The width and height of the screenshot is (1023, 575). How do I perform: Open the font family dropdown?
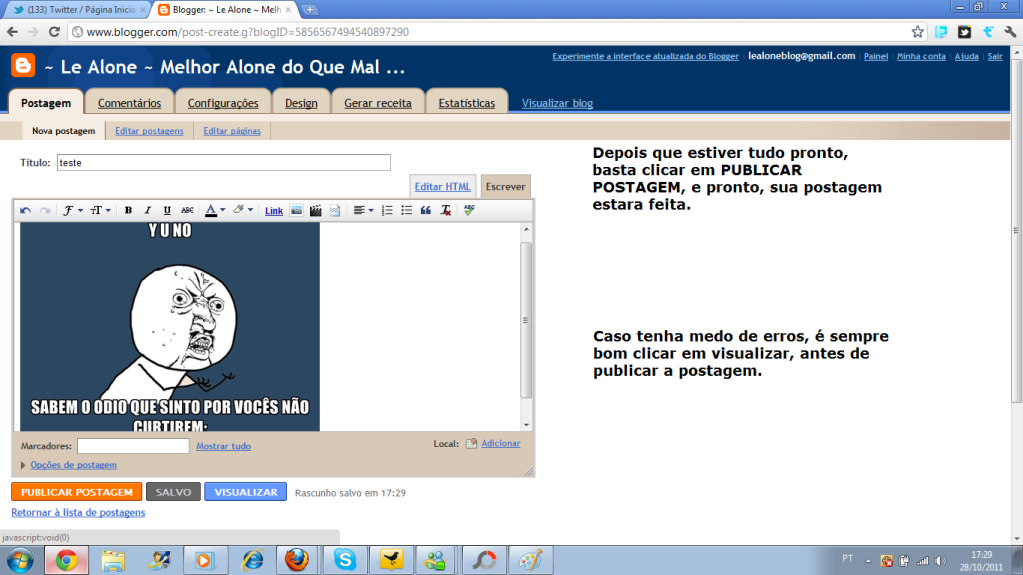click(x=73, y=211)
